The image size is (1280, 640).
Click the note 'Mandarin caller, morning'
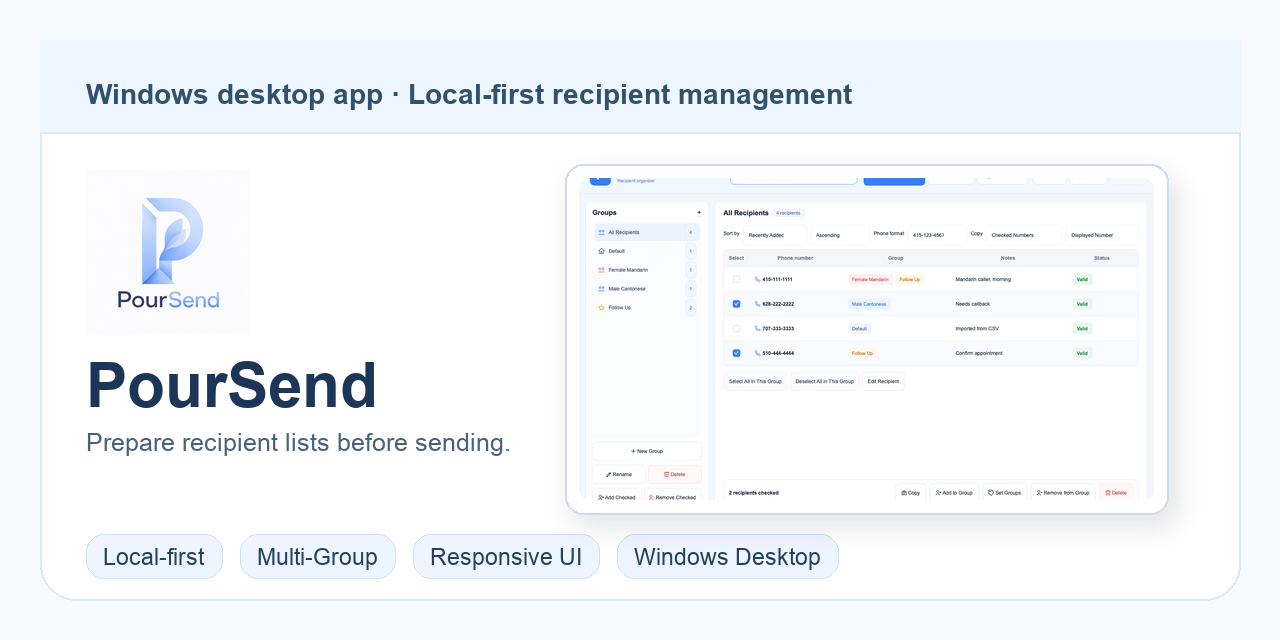[x=983, y=279]
